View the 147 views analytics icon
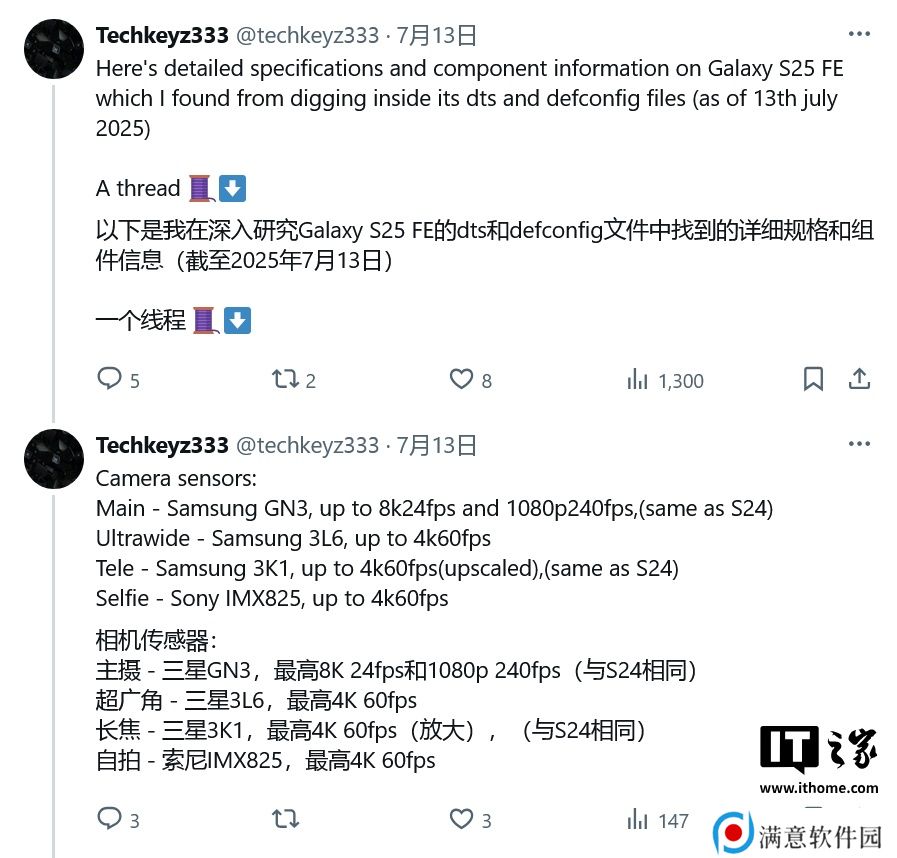 tap(657, 820)
